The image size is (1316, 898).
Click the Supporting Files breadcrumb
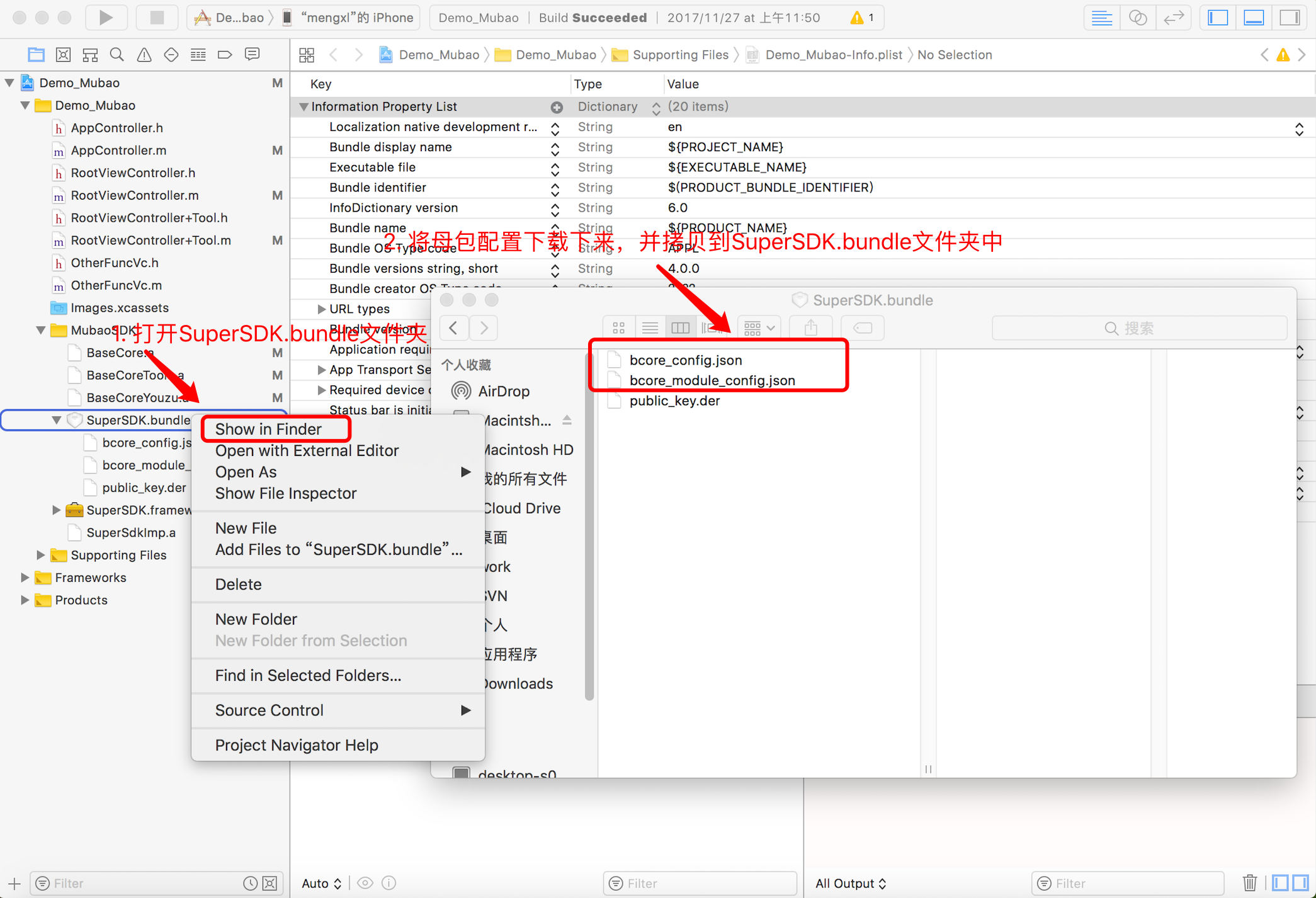tap(680, 55)
